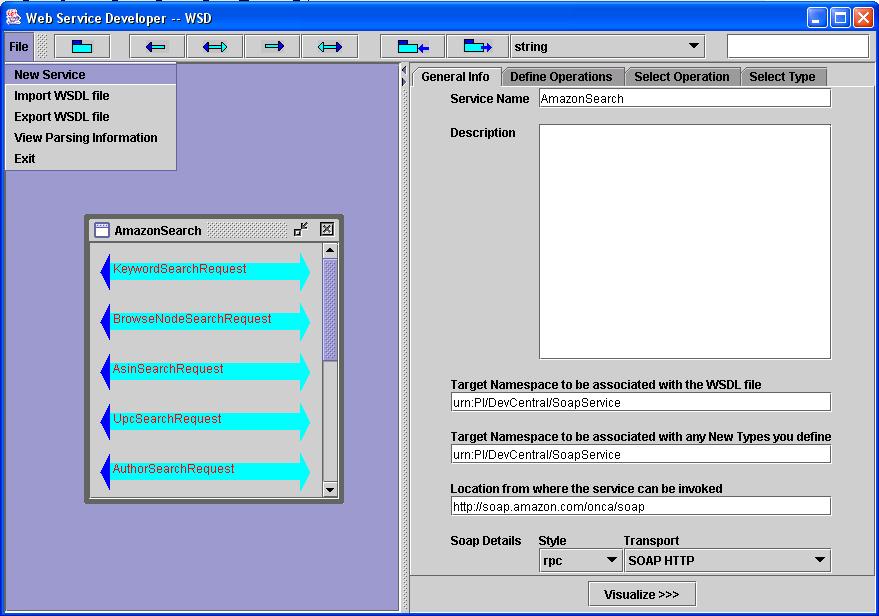Click the folder with left arrow icon
Viewport: 879px width, 616px height.
pos(413,47)
